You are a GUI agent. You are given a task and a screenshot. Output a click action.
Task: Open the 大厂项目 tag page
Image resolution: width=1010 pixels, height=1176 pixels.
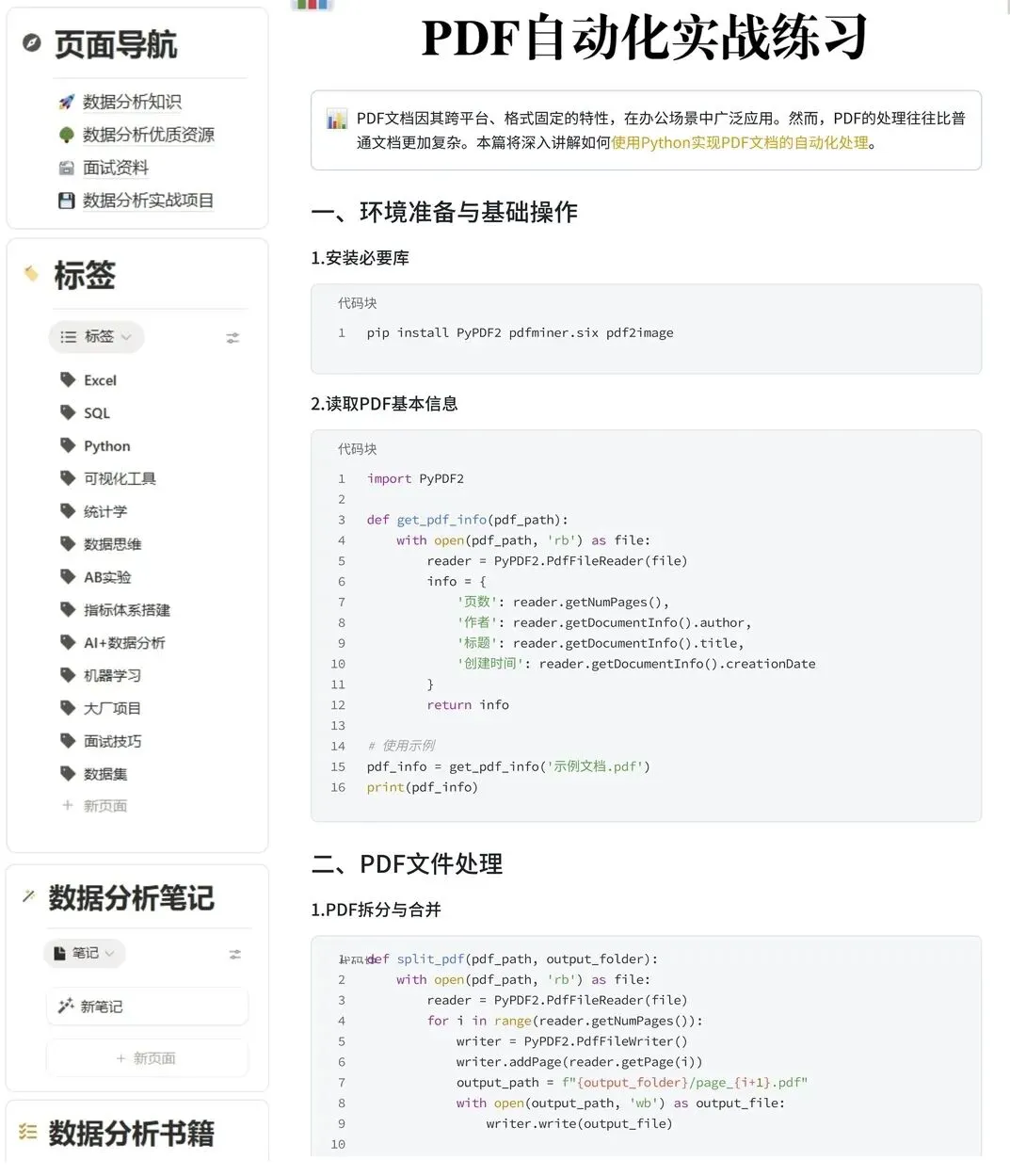pyautogui.click(x=112, y=708)
